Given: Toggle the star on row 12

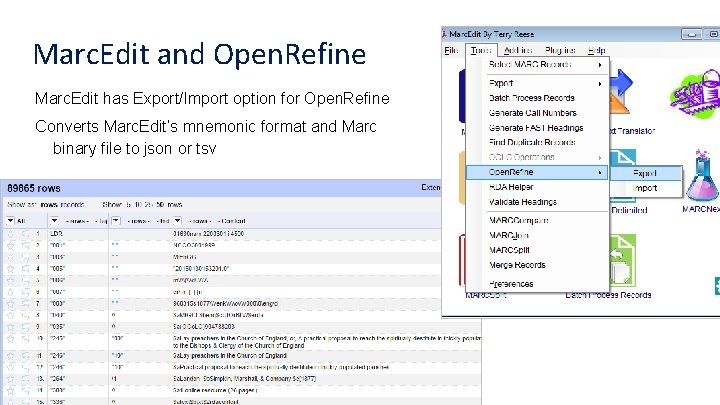Looking at the screenshot, I should pos(11,367).
